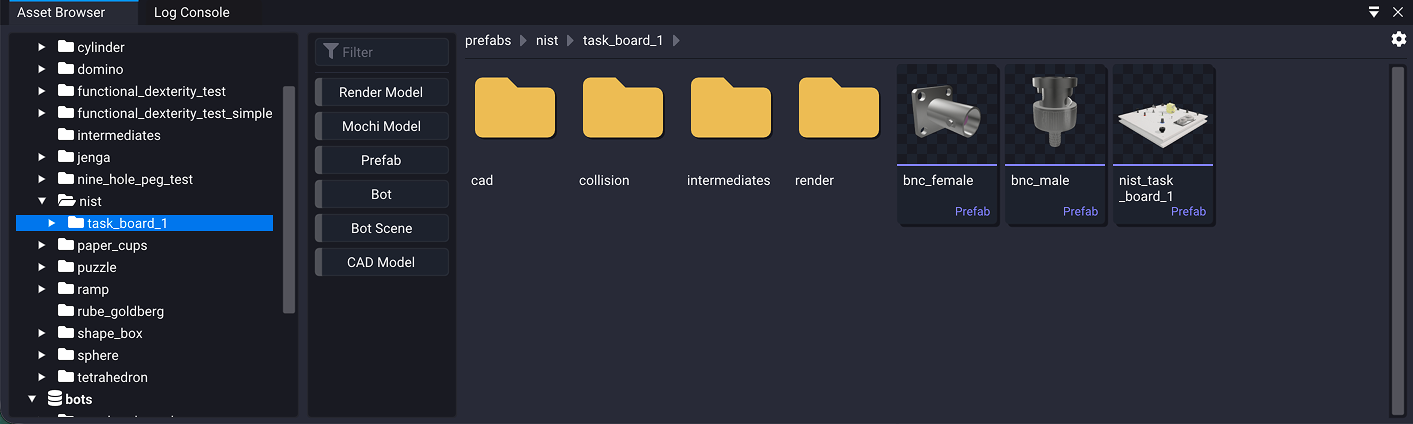The image size is (1413, 424).
Task: Collapse the bots section arrow
Action: (x=32, y=399)
